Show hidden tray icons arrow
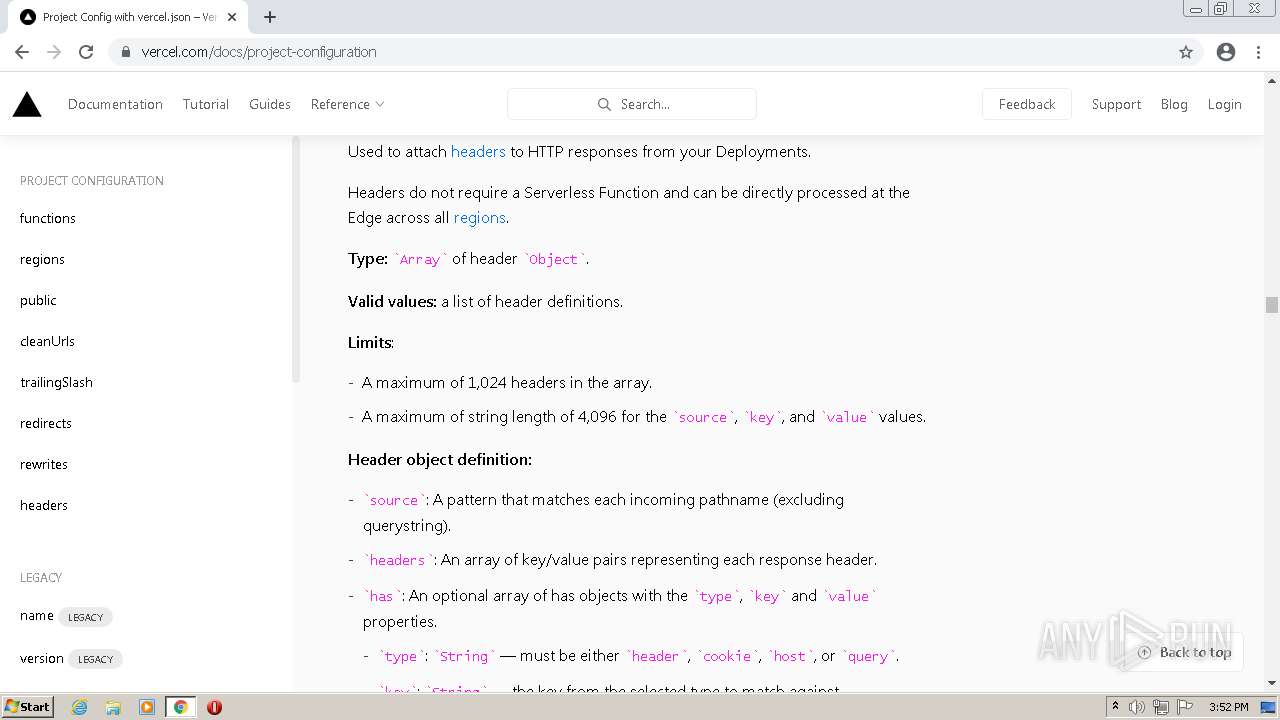Screen dimensions: 1280x720 1116,707
